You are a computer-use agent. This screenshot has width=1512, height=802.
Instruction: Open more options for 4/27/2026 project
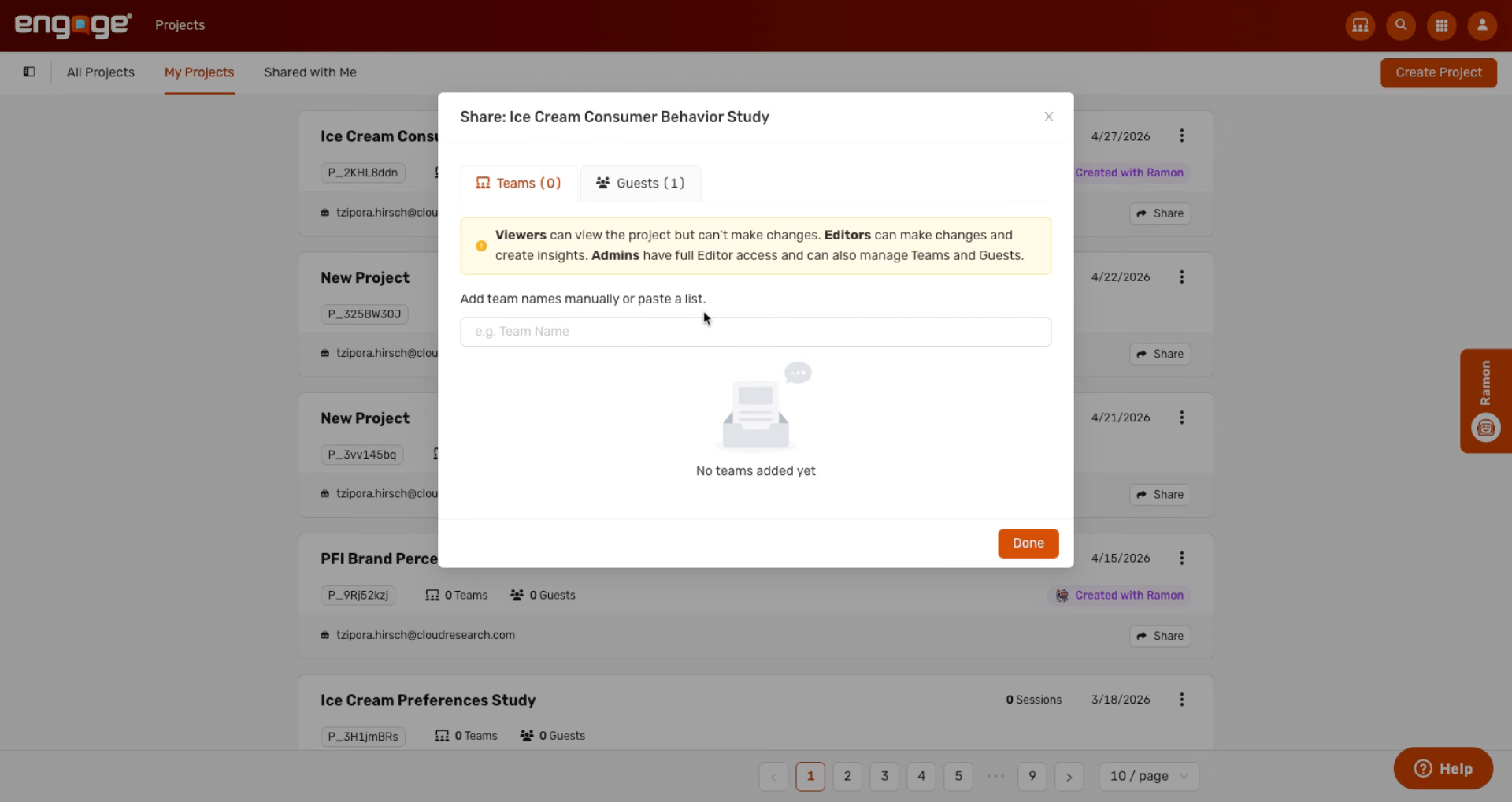tap(1181, 136)
